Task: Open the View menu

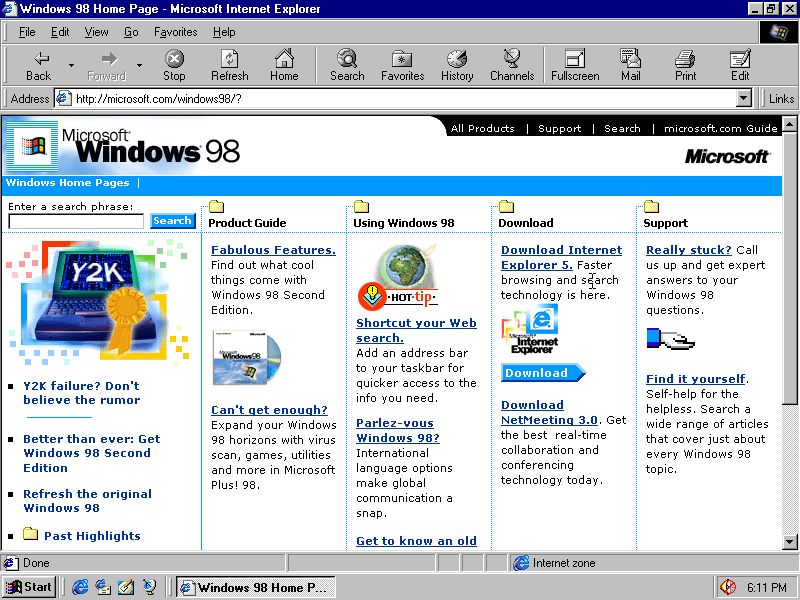Action: tap(96, 32)
